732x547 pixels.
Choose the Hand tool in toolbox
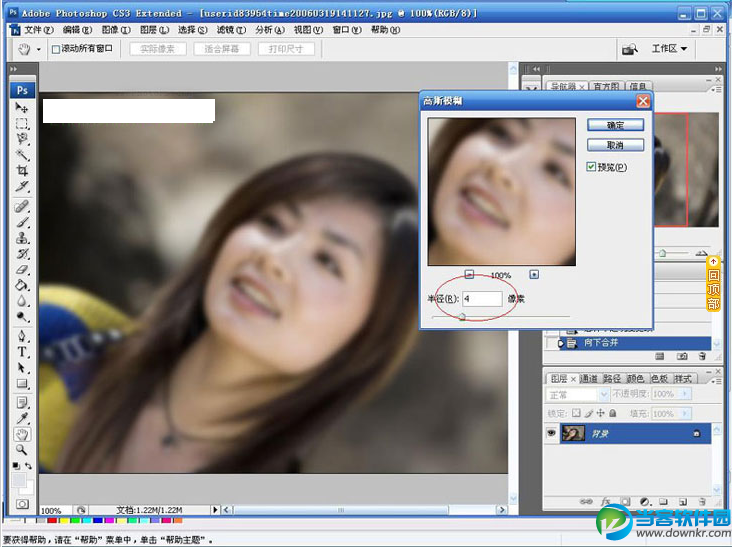pyautogui.click(x=22, y=434)
